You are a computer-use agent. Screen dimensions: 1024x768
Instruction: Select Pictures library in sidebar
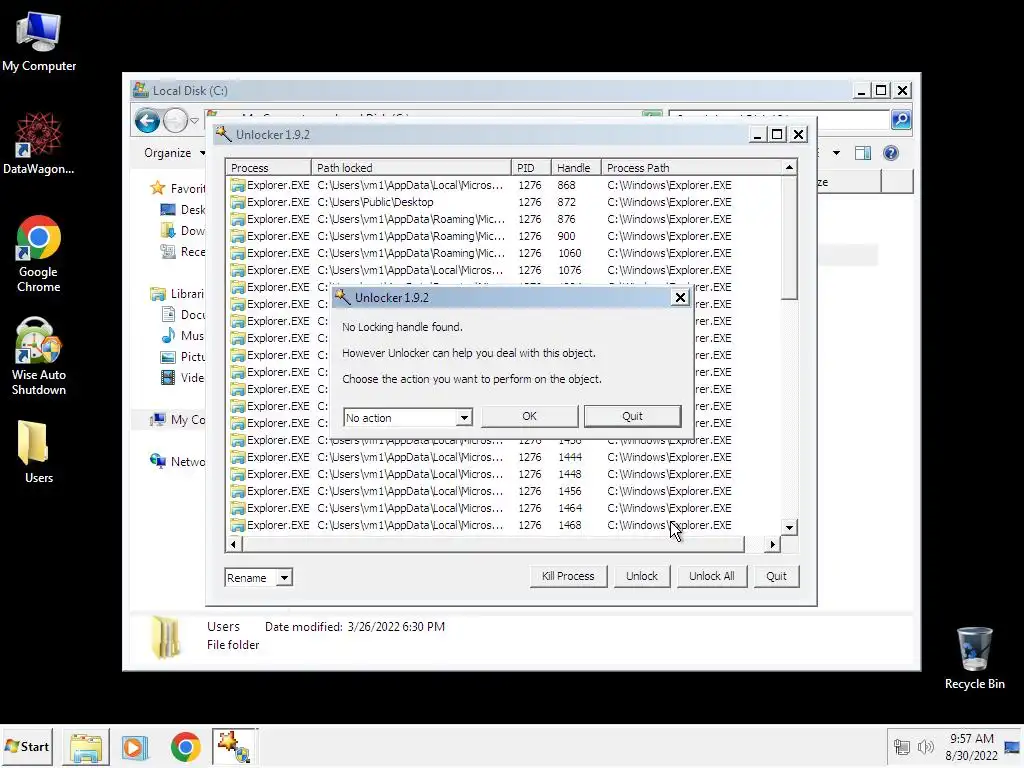coord(183,357)
